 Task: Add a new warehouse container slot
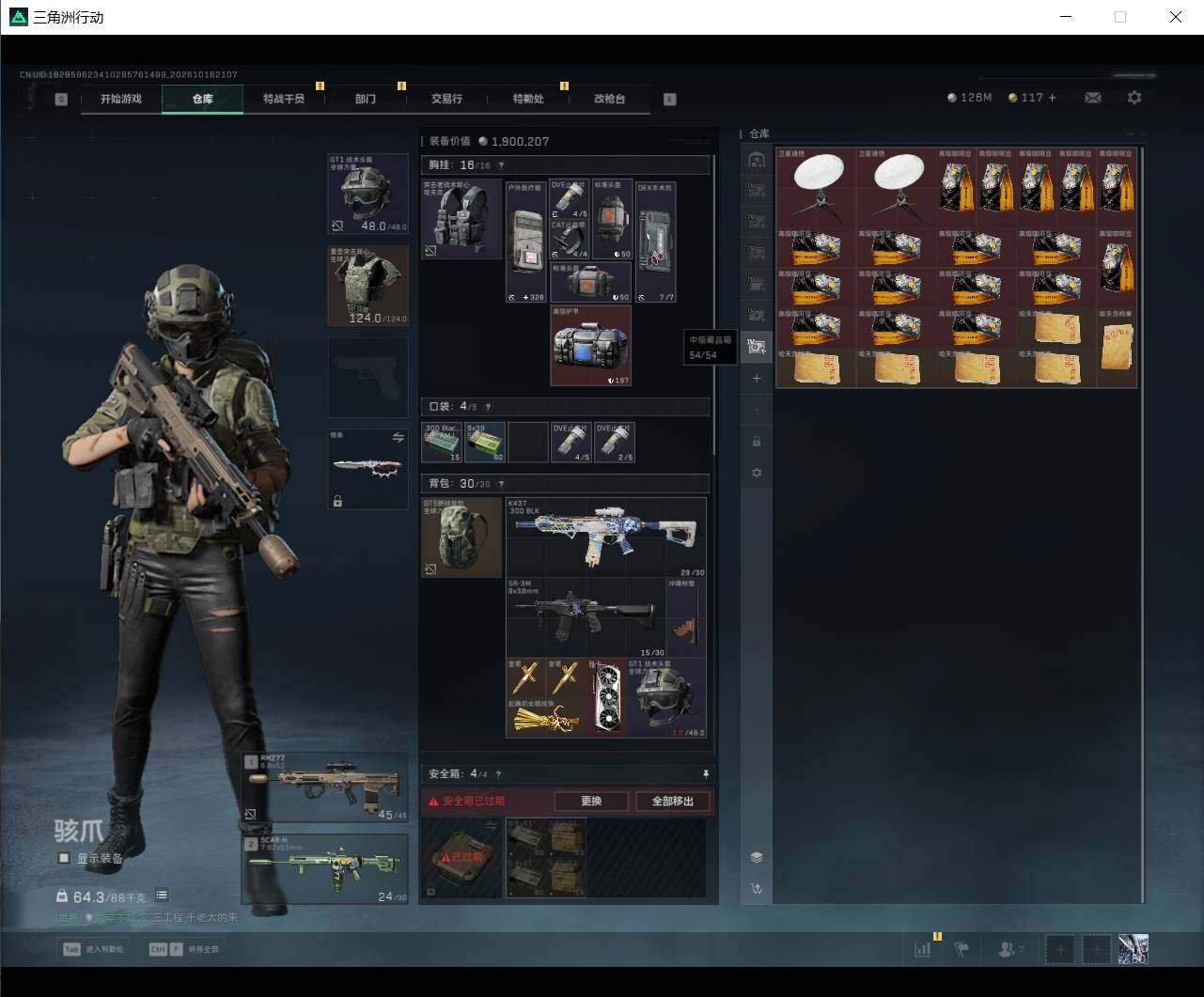click(x=757, y=378)
